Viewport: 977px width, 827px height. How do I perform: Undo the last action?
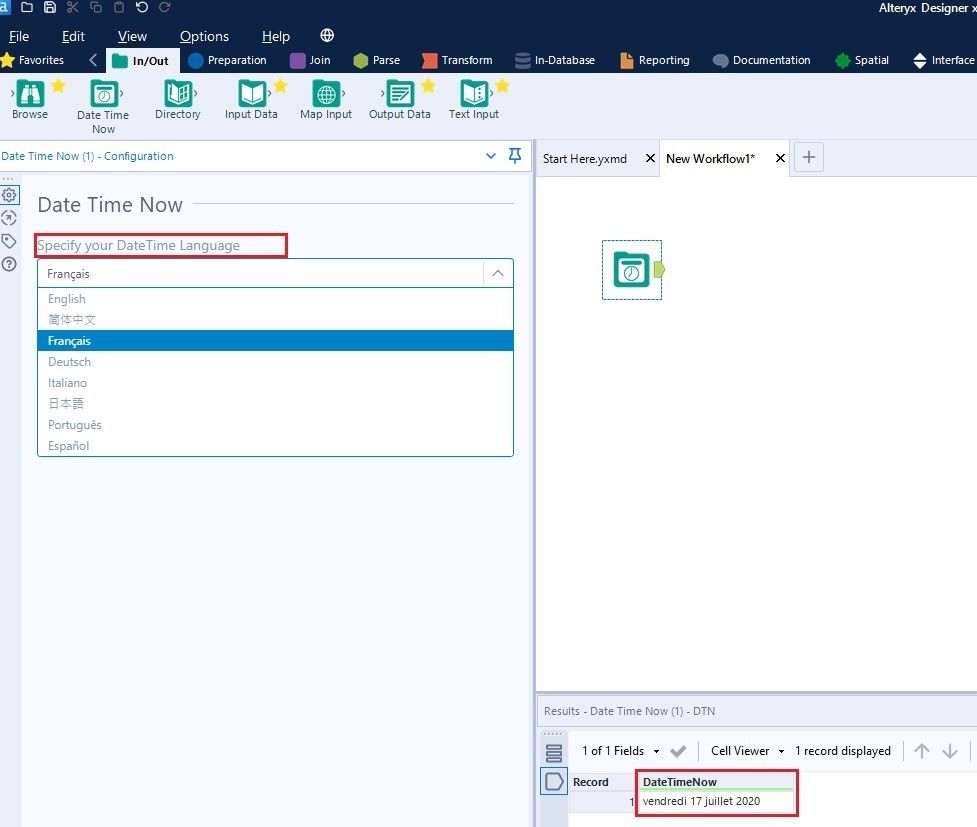141,7
